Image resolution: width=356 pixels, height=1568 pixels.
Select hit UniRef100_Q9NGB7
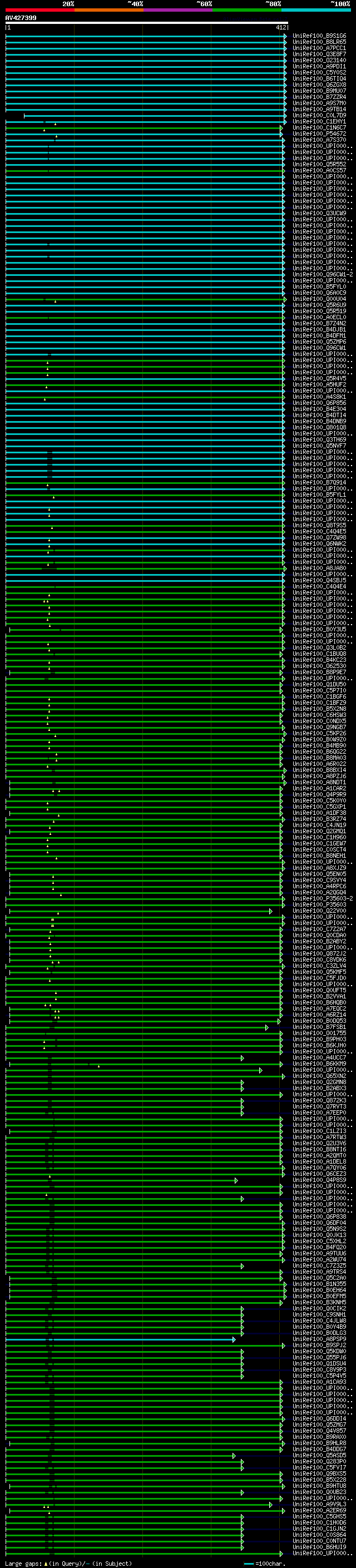coord(319,728)
